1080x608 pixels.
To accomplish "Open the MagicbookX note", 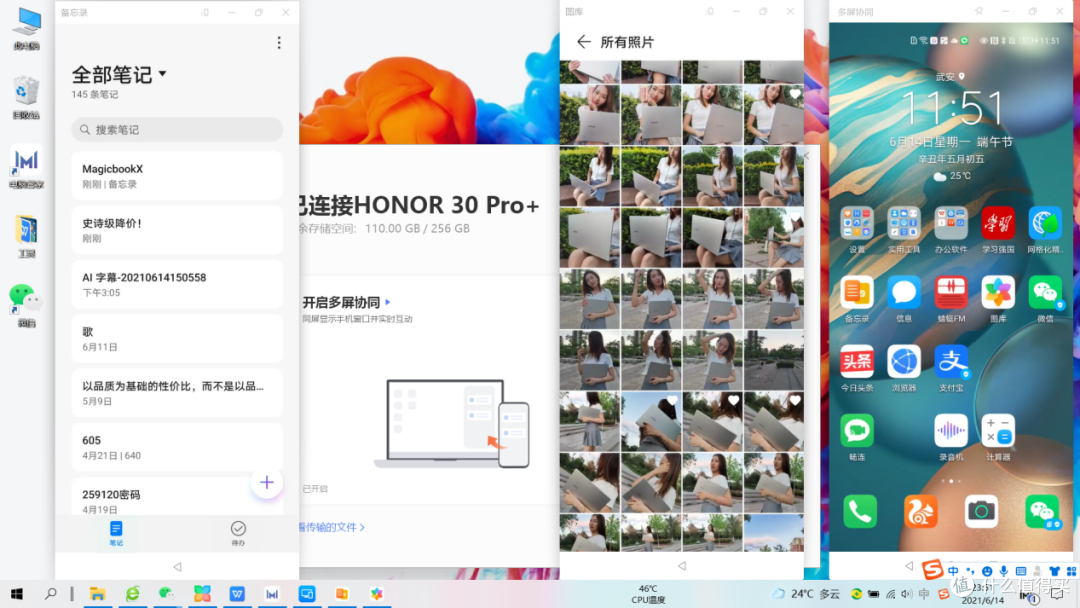I will (x=177, y=176).
